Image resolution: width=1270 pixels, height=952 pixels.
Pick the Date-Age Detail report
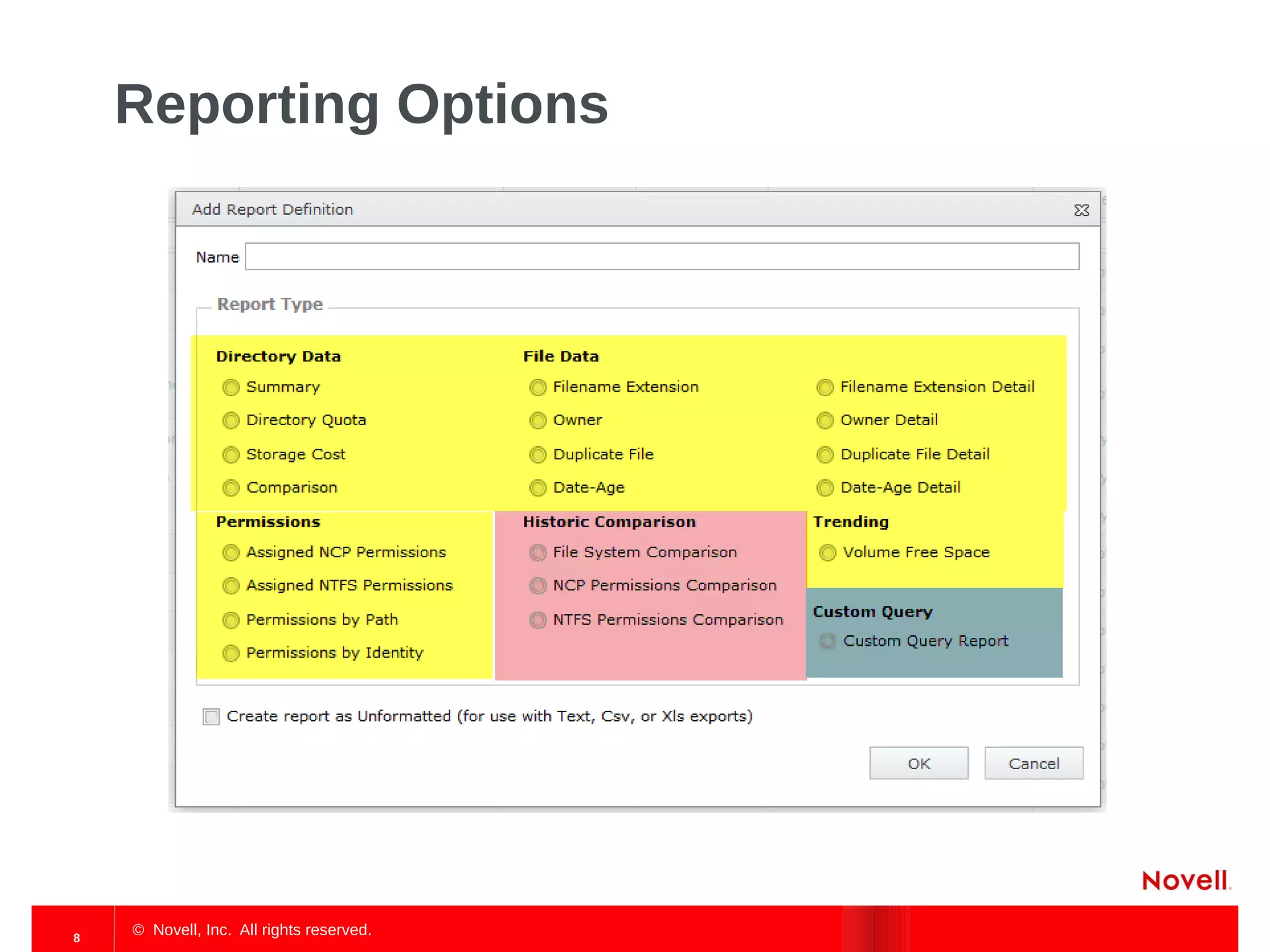825,488
